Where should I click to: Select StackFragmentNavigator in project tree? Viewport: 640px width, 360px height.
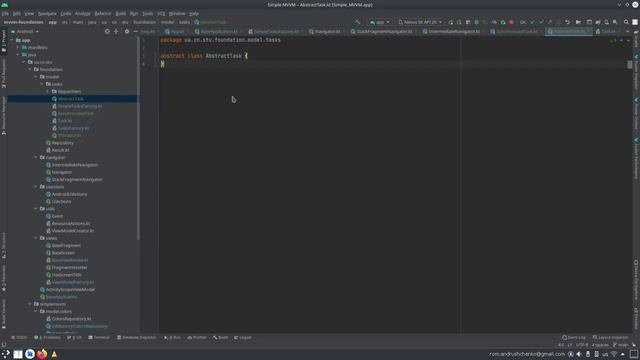click(77, 180)
